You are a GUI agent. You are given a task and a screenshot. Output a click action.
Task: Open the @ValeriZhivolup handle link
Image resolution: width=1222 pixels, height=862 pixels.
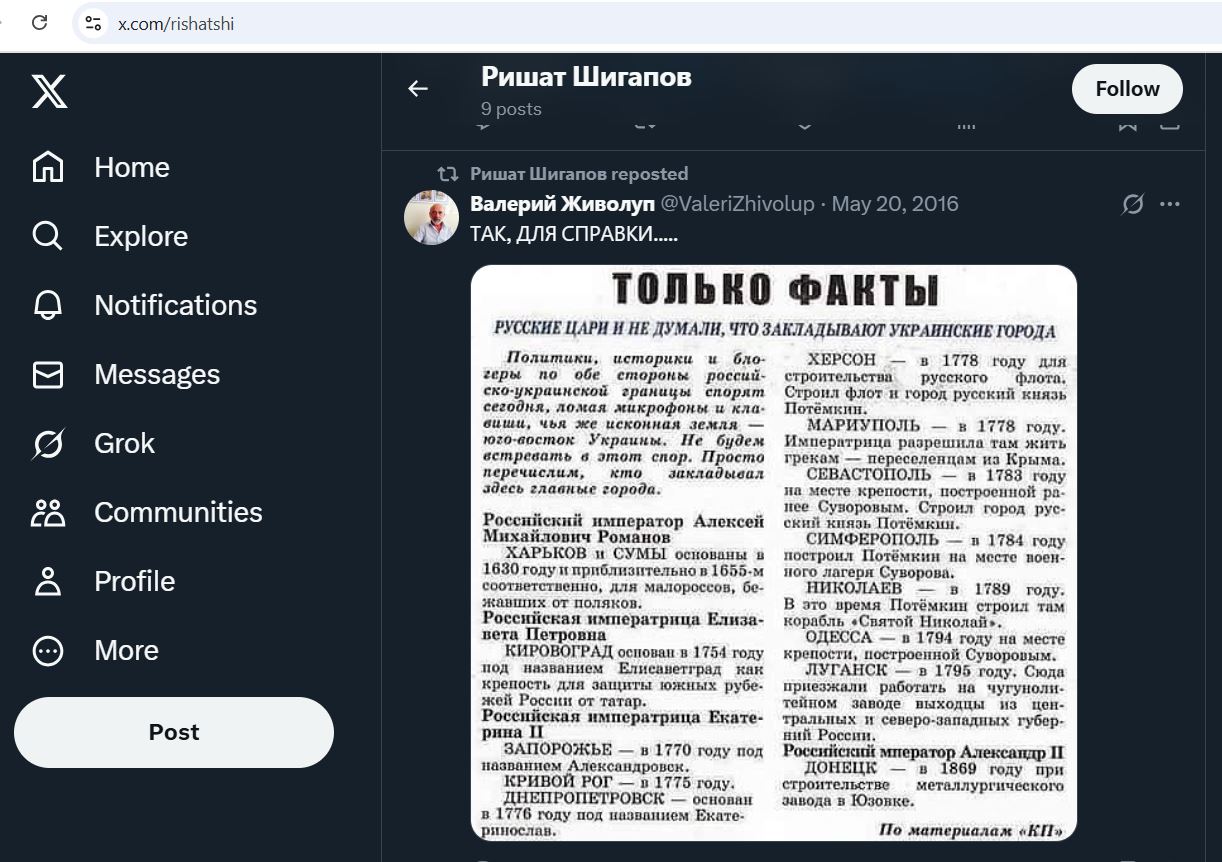click(737, 204)
